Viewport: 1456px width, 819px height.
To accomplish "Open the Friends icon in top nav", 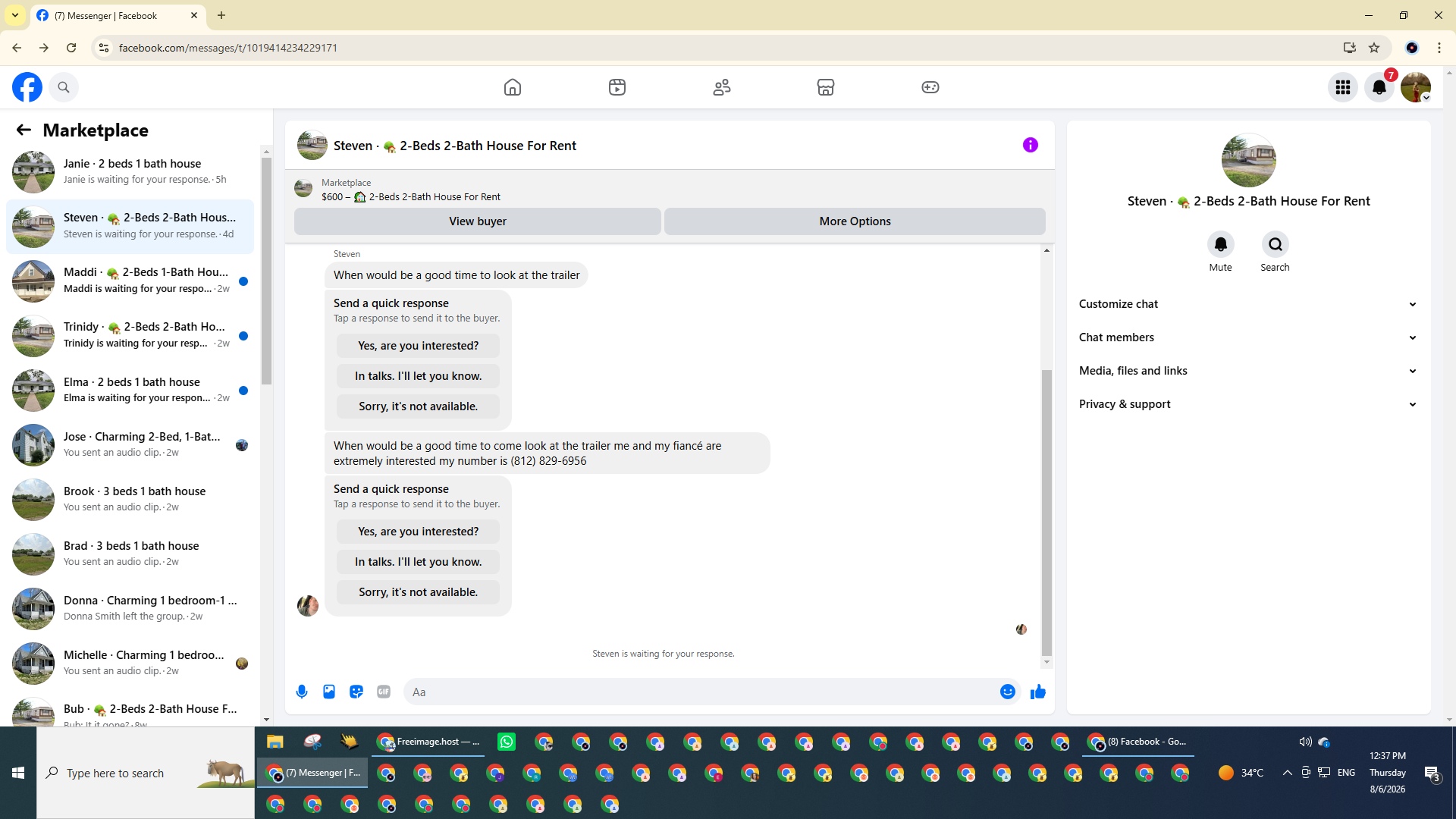I will pyautogui.click(x=722, y=87).
